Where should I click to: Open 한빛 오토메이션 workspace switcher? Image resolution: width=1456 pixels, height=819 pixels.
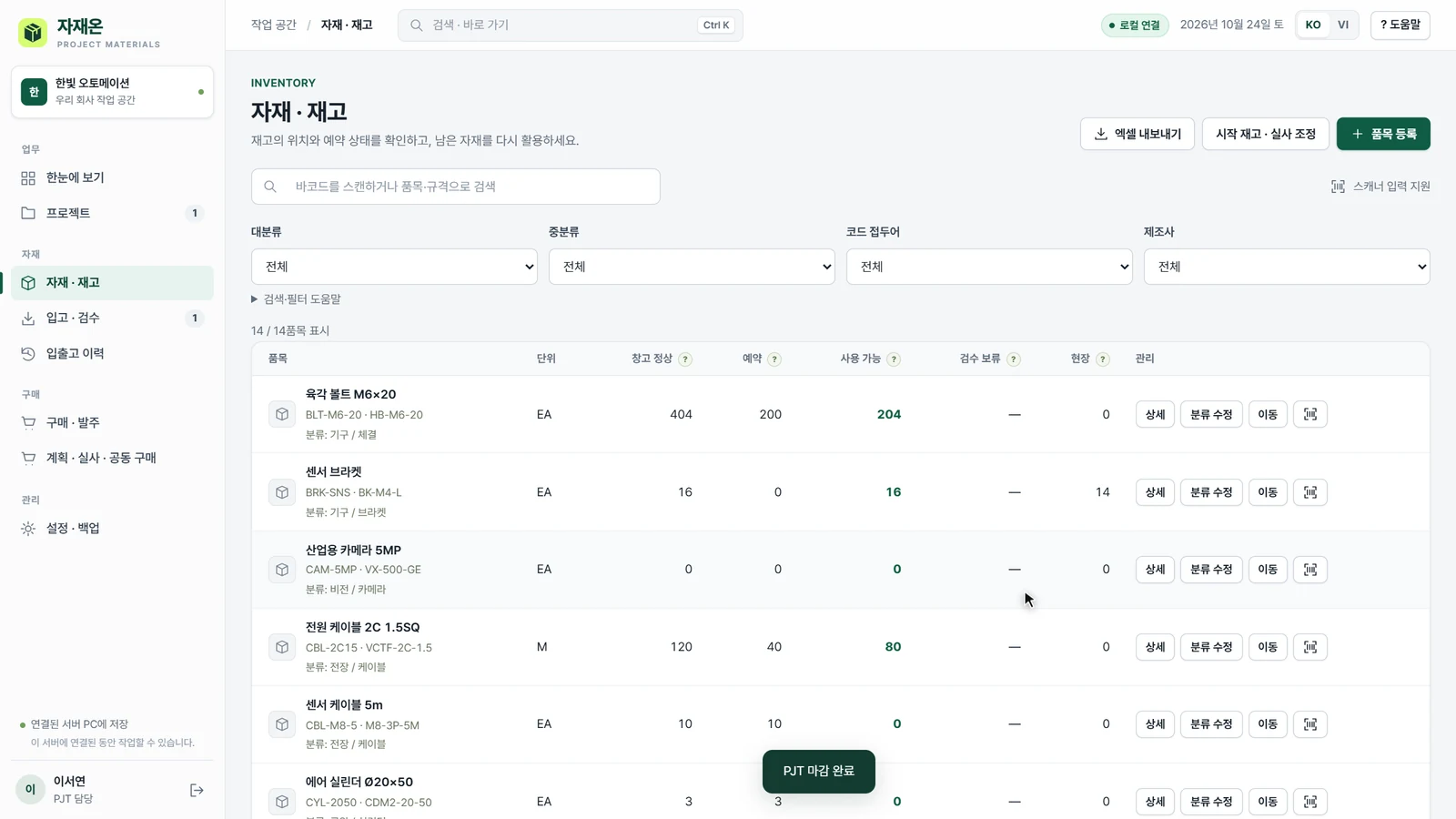click(x=112, y=92)
